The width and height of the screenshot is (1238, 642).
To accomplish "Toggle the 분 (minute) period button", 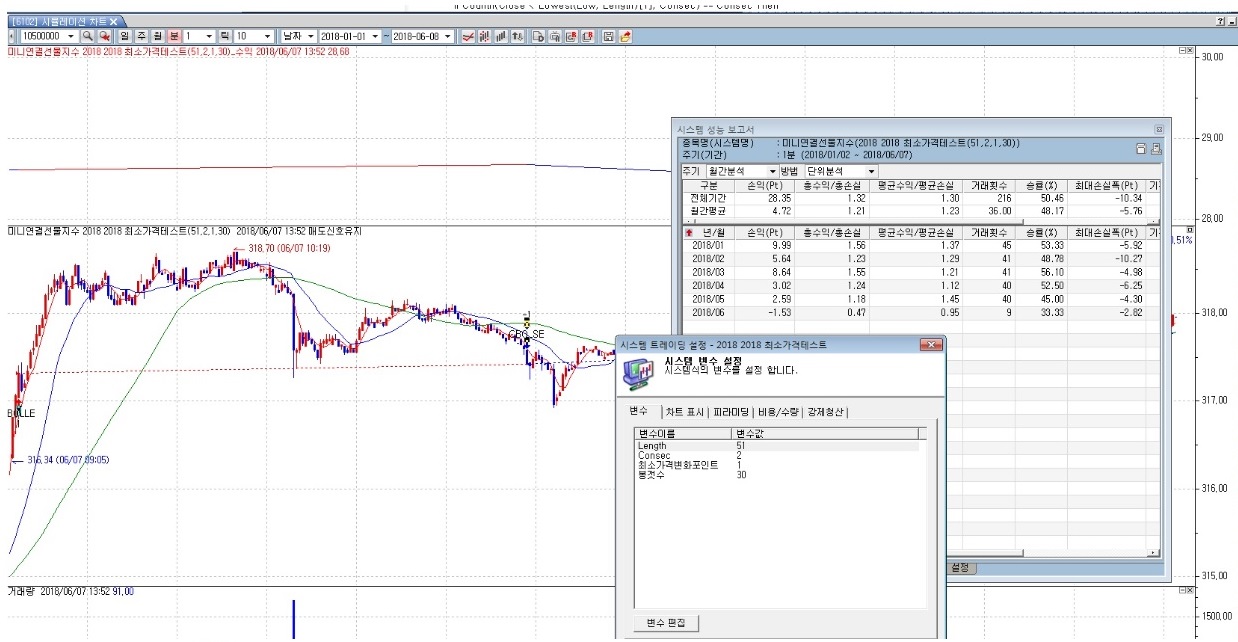I will tap(173, 36).
